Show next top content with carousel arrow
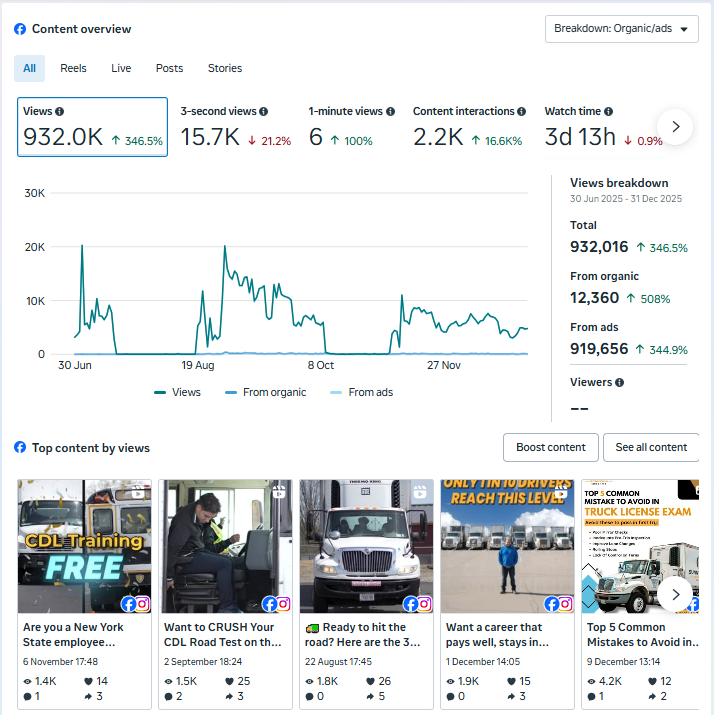The width and height of the screenshot is (714, 715). pyautogui.click(x=675, y=594)
